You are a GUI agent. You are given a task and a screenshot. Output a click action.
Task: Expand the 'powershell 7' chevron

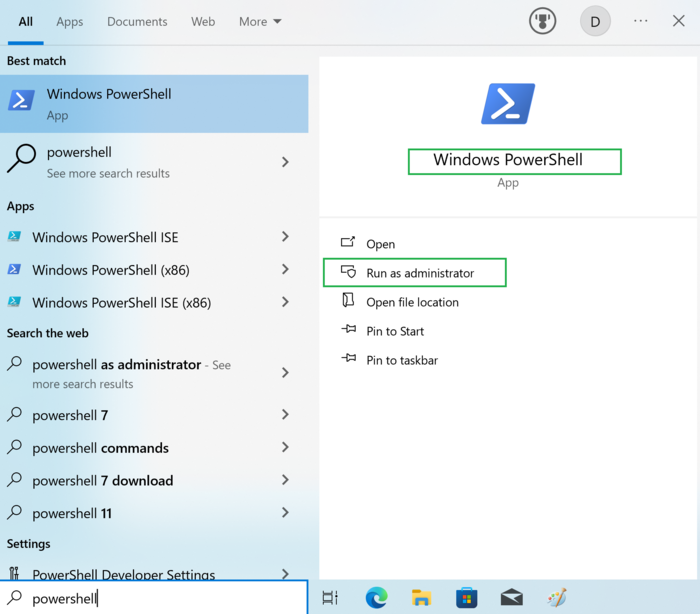[285, 414]
